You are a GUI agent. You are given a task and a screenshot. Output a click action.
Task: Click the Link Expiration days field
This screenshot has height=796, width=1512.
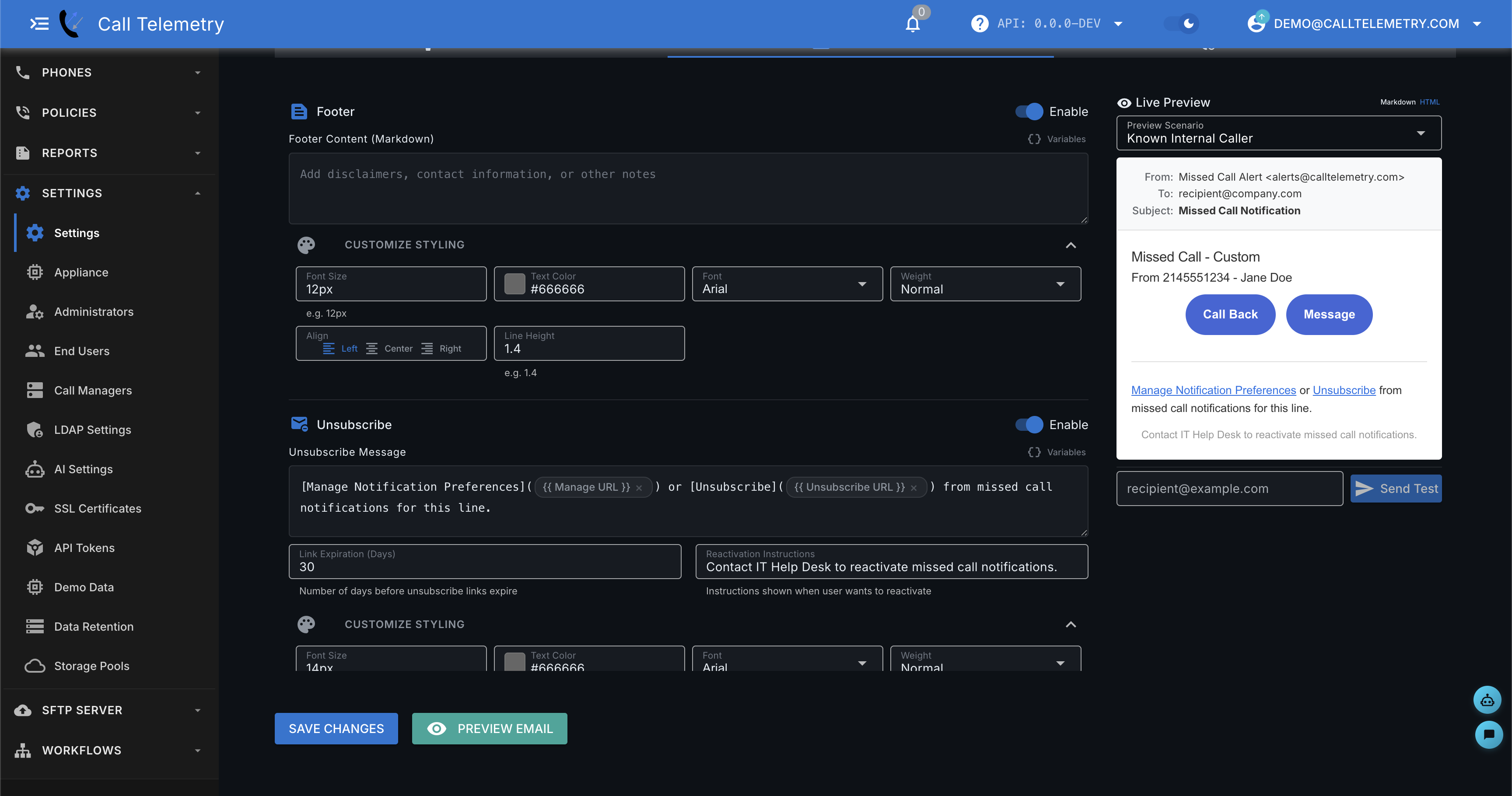[x=485, y=562]
